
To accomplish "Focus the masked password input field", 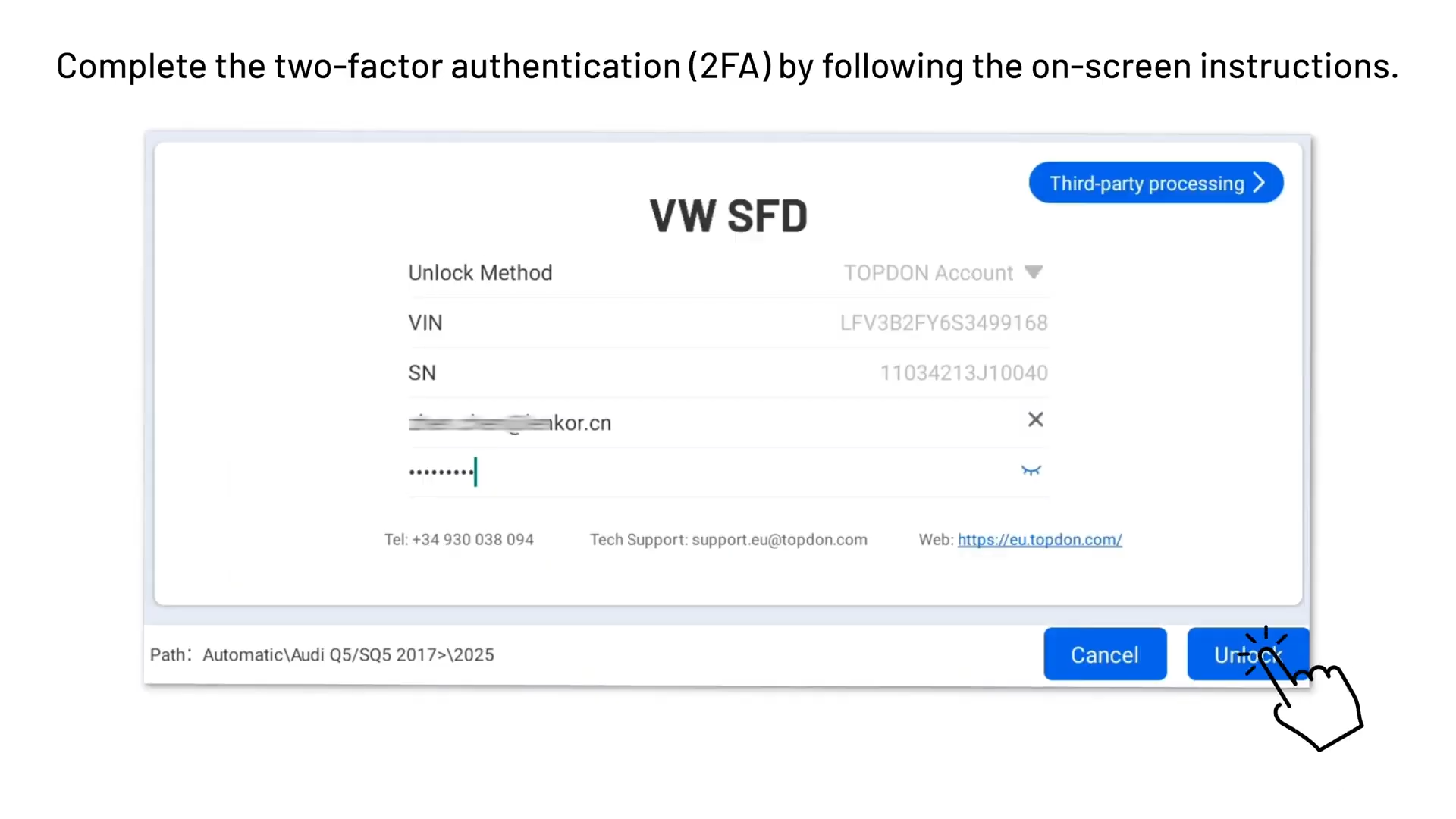I will pyautogui.click(x=682, y=472).
